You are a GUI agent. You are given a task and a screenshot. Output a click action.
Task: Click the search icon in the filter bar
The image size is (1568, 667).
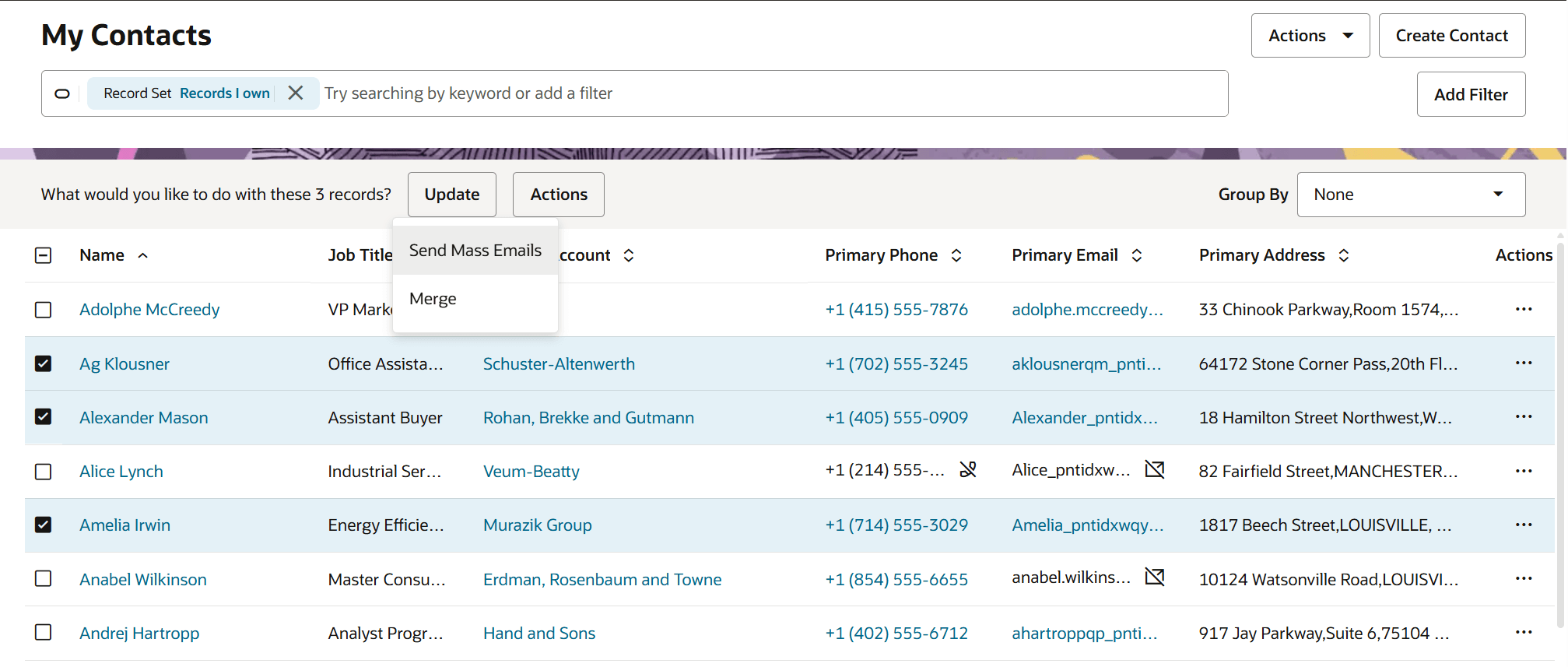click(x=62, y=94)
